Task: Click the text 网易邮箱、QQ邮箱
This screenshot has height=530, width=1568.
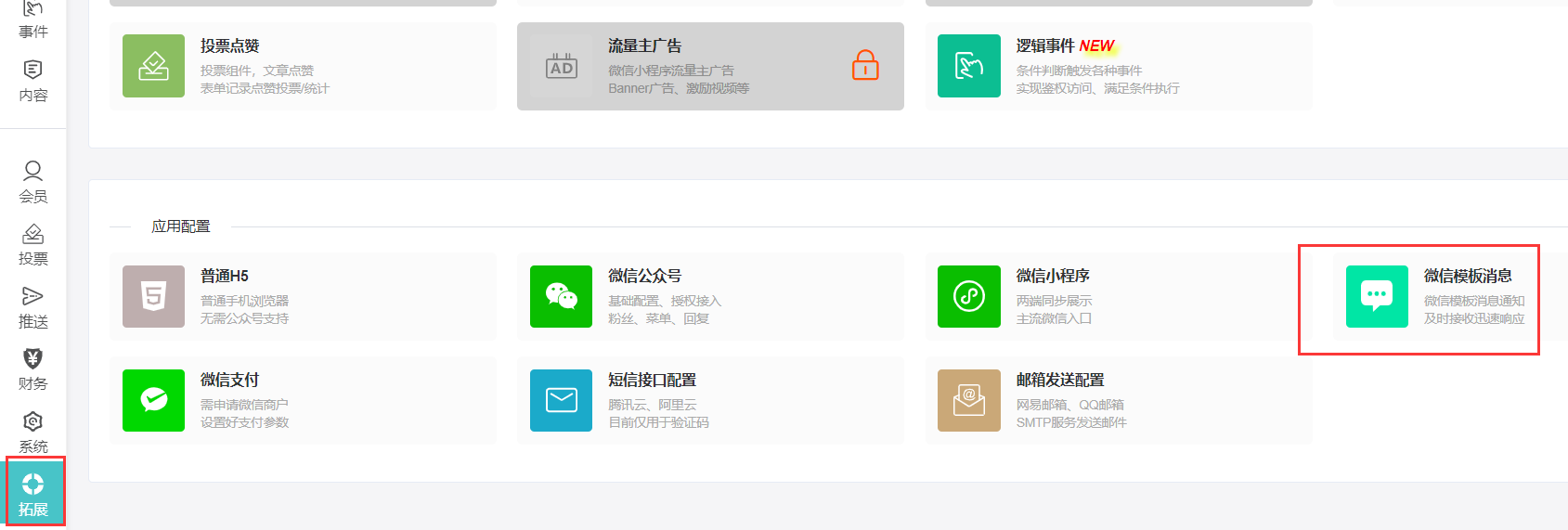Action: pyautogui.click(x=1070, y=405)
